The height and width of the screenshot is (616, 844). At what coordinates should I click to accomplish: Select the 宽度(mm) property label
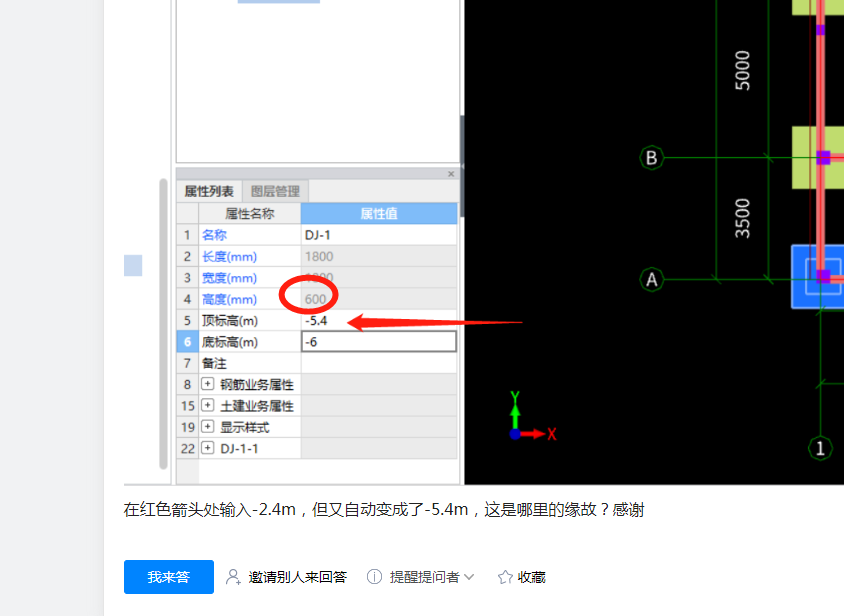pos(229,278)
